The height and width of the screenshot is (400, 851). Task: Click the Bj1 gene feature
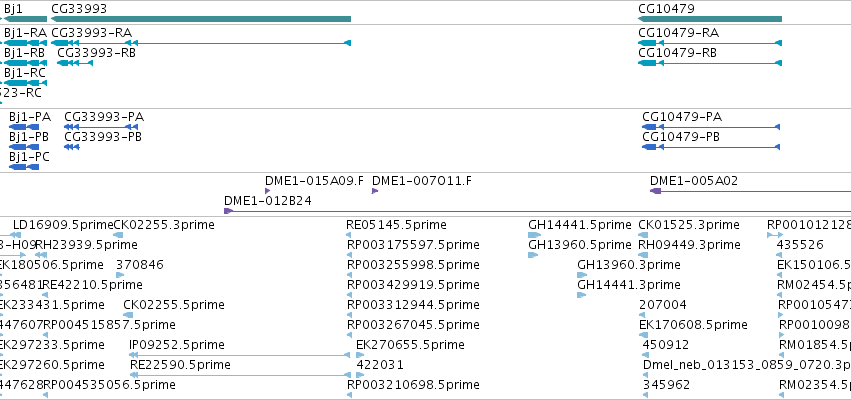(26, 19)
